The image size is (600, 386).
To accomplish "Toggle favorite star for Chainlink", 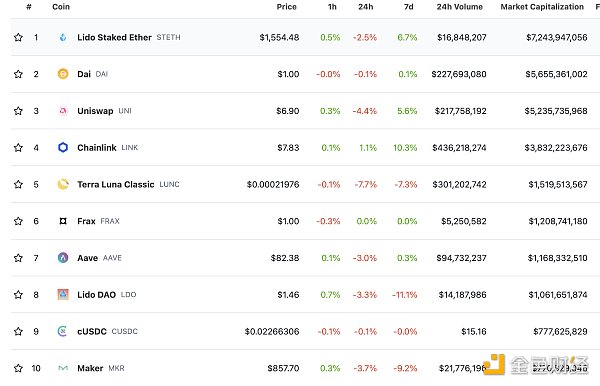I will coord(18,148).
